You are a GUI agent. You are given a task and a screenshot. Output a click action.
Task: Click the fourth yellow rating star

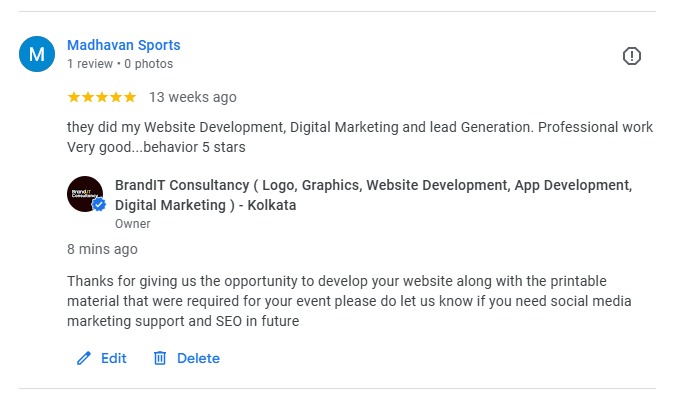tap(116, 97)
